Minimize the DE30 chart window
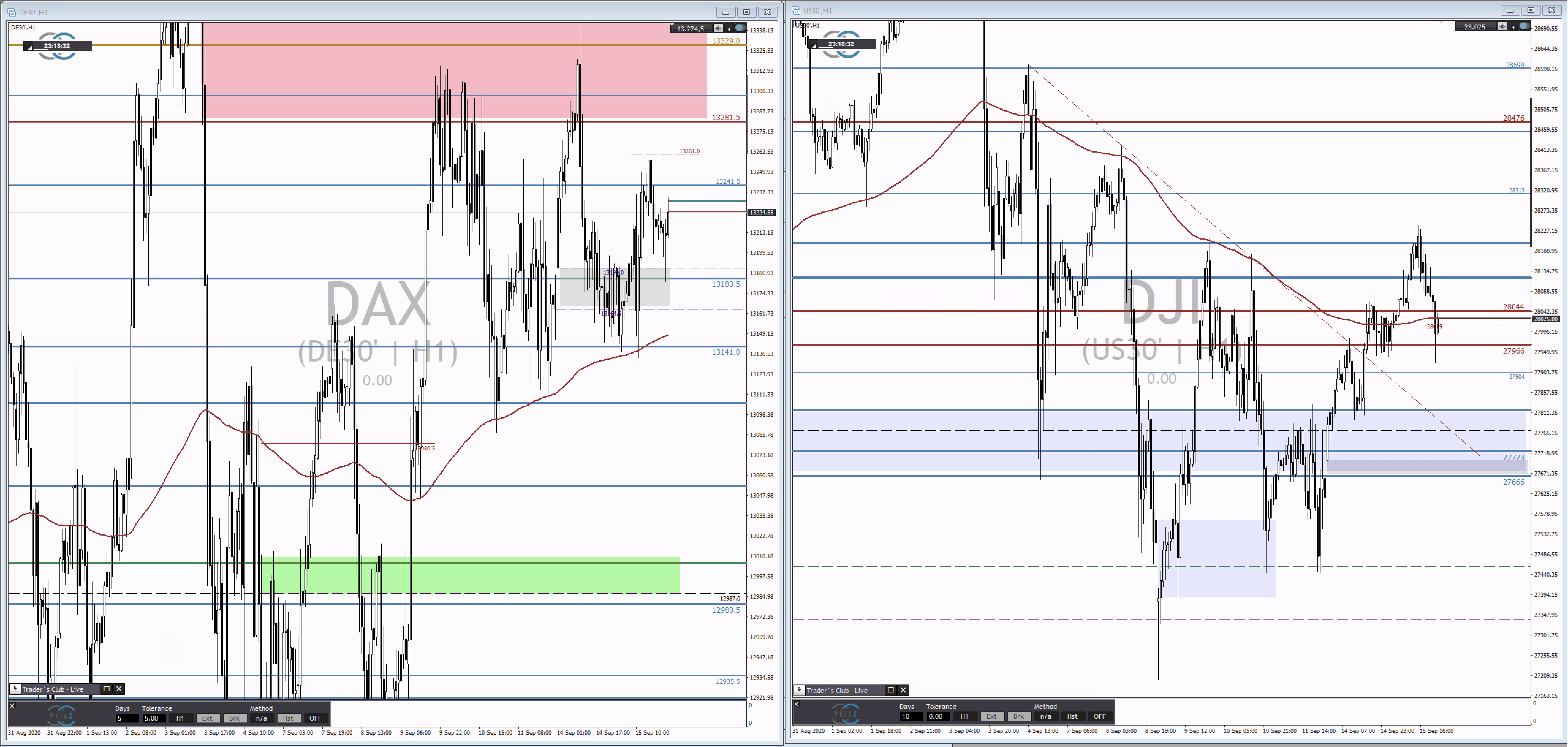 725,12
